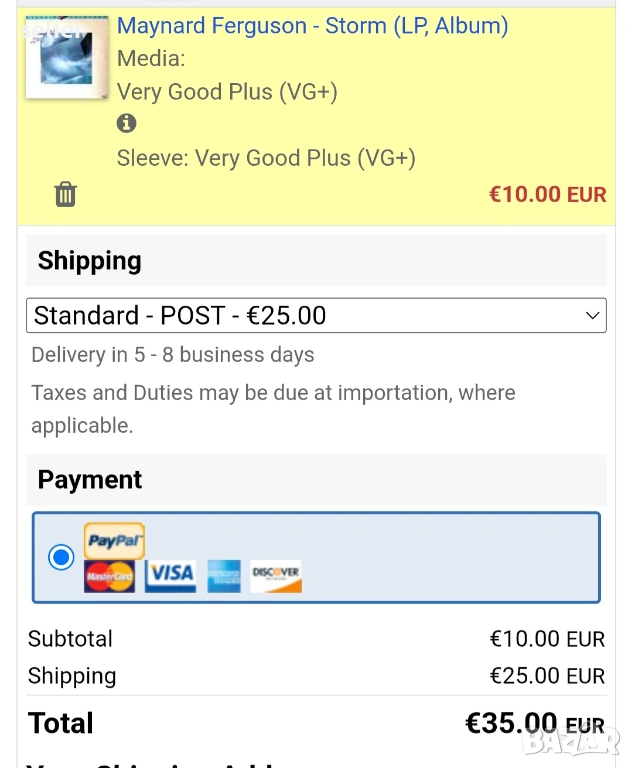
Task: Click the red €10.00 EUR item price
Action: point(547,194)
